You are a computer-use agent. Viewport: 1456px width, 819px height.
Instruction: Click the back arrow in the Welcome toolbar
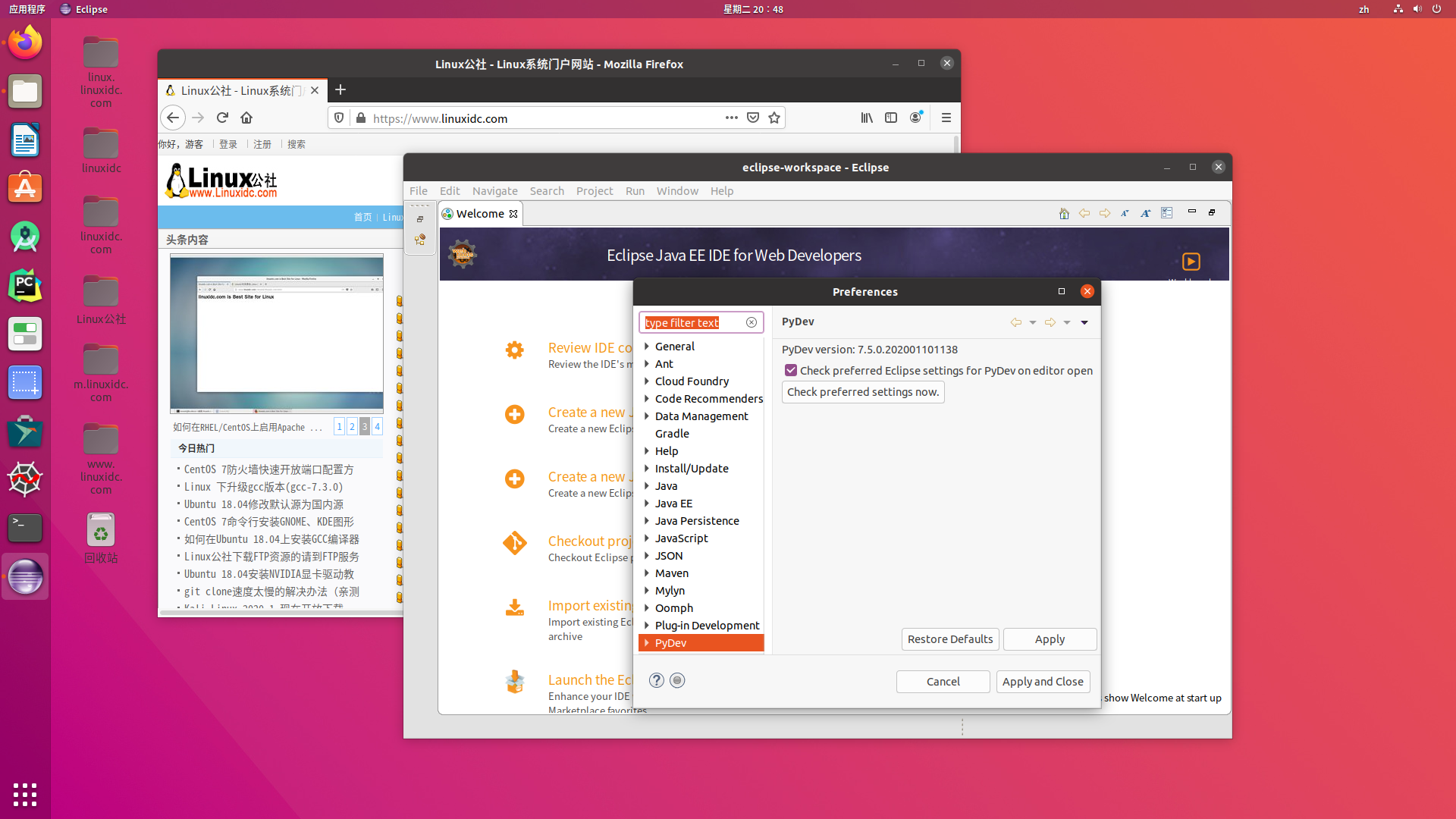point(1084,213)
